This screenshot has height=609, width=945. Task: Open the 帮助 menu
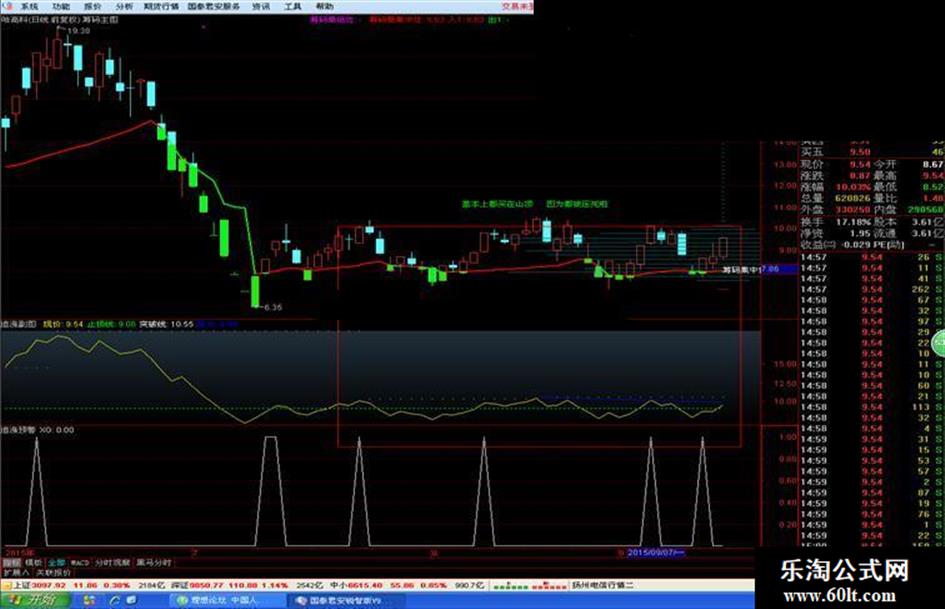coord(324,7)
